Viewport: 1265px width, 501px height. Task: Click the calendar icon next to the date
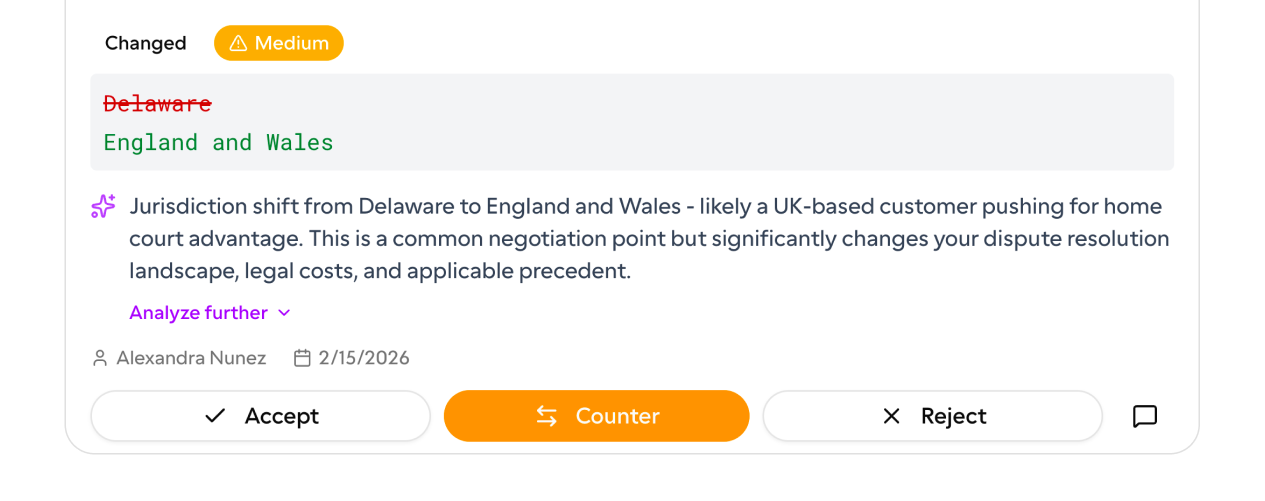click(302, 358)
